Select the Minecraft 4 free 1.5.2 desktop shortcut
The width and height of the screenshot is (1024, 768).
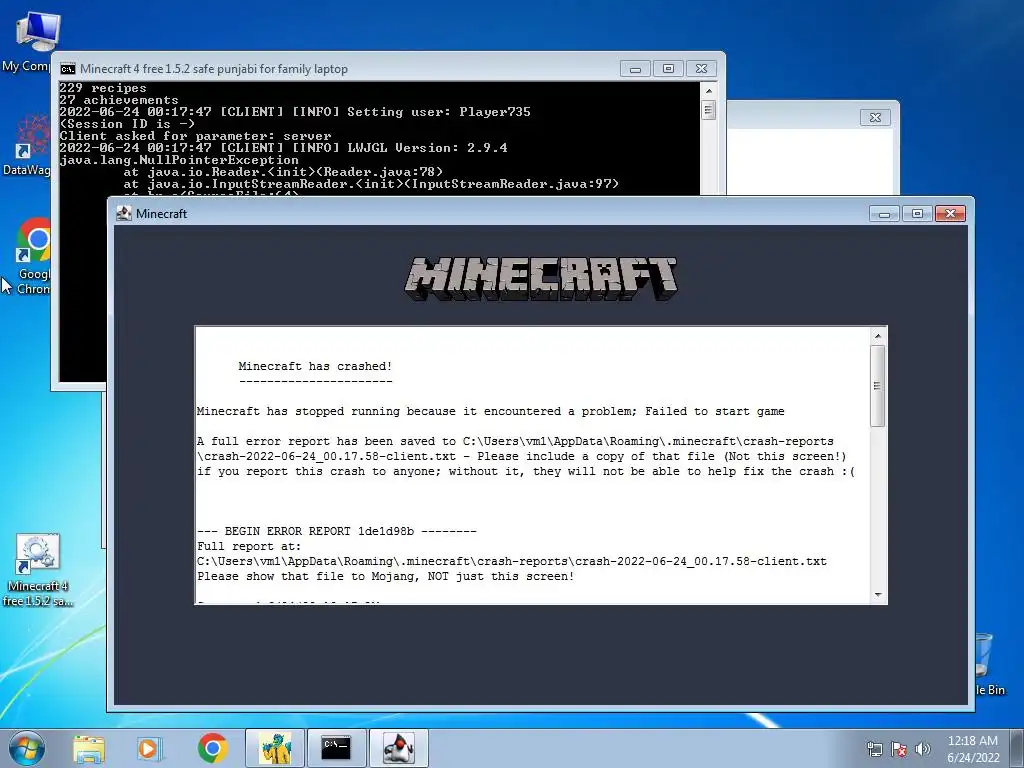[x=37, y=570]
